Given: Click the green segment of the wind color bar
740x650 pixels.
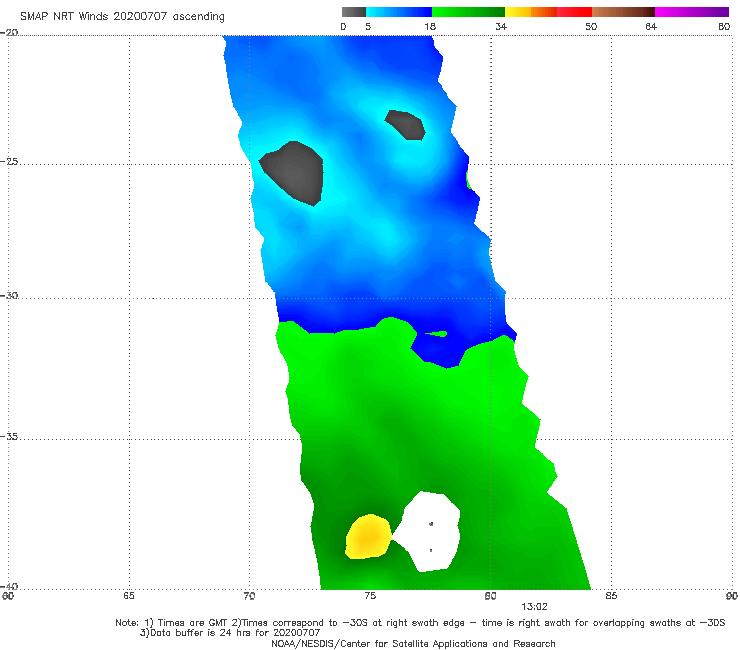Looking at the screenshot, I should (468, 12).
